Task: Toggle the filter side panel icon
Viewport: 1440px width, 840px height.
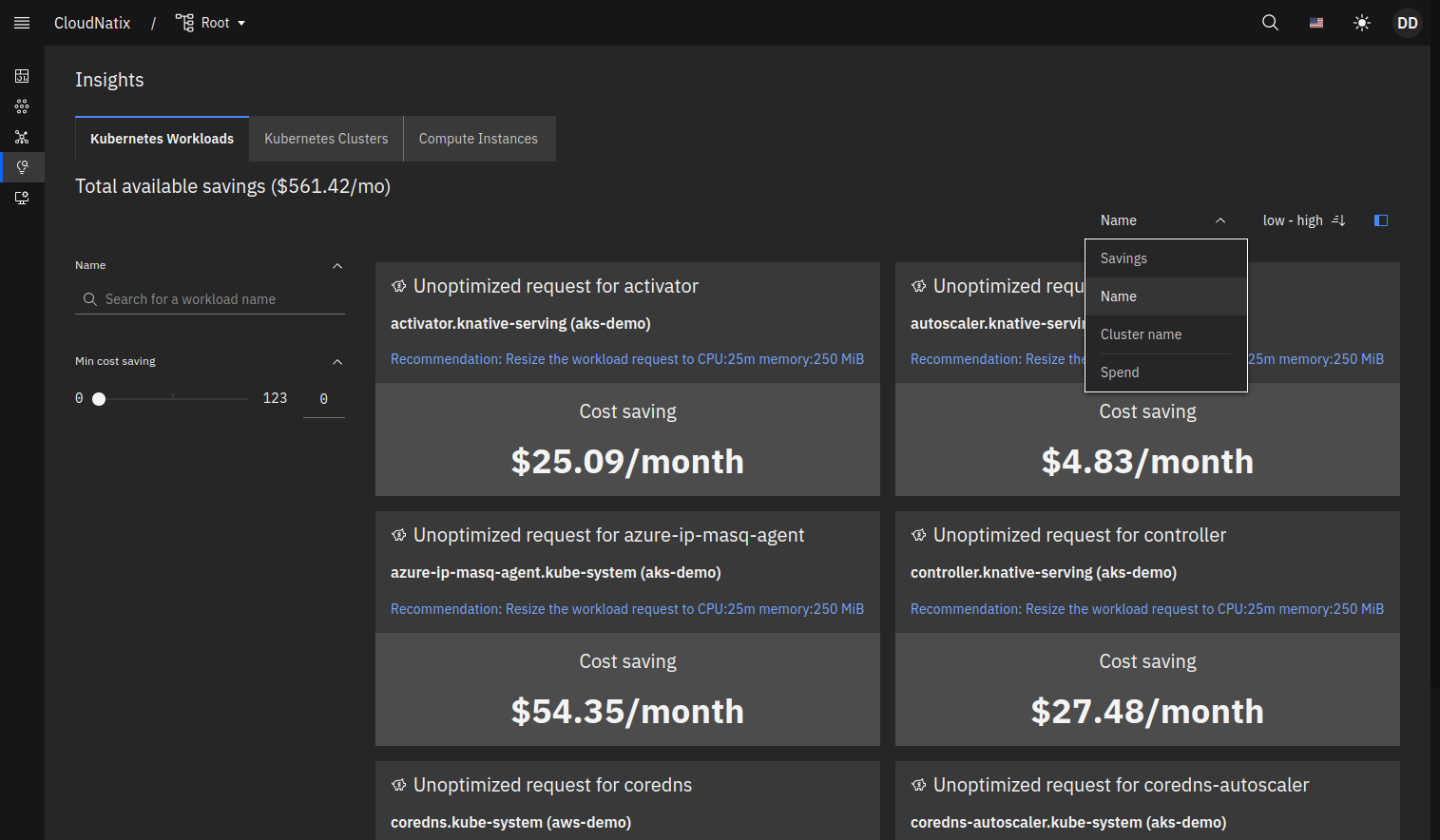Action: click(1381, 220)
